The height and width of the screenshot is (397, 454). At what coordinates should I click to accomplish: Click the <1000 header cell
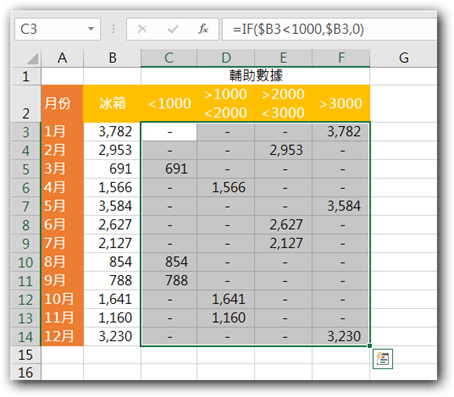pyautogui.click(x=169, y=104)
